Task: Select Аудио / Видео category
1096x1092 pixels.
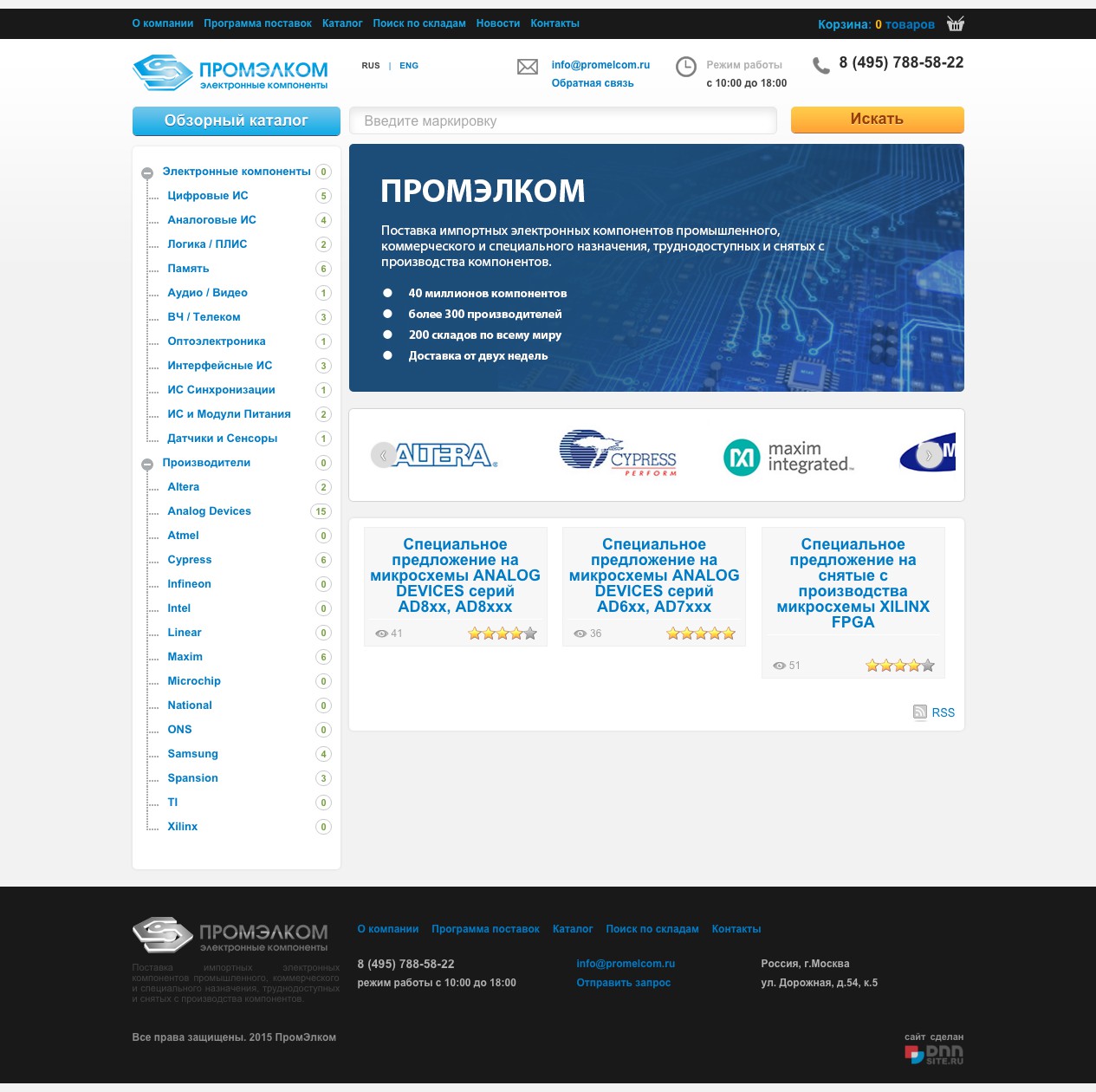Action: click(x=208, y=293)
